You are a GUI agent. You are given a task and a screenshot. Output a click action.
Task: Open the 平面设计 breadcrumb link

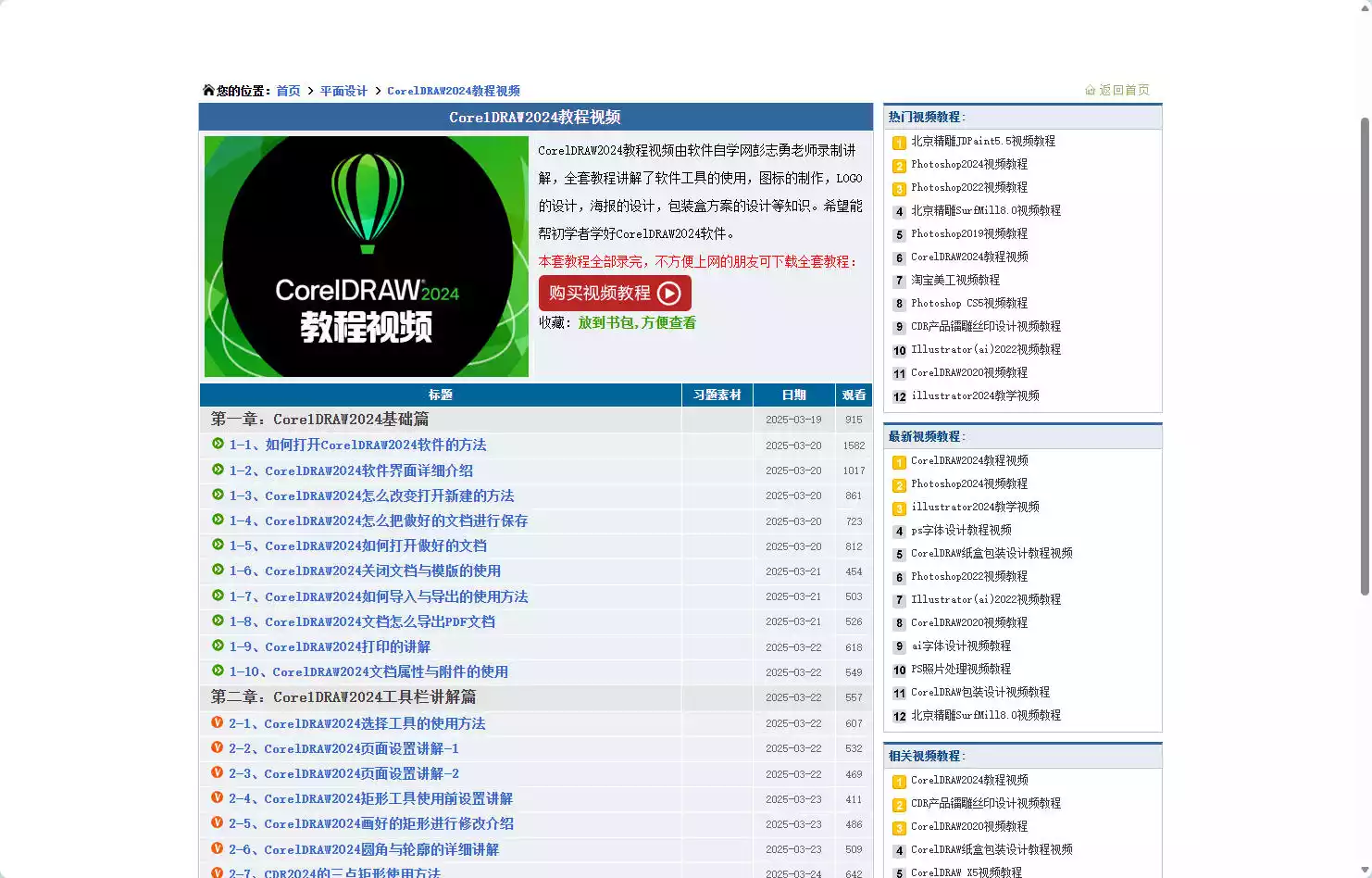coord(343,91)
